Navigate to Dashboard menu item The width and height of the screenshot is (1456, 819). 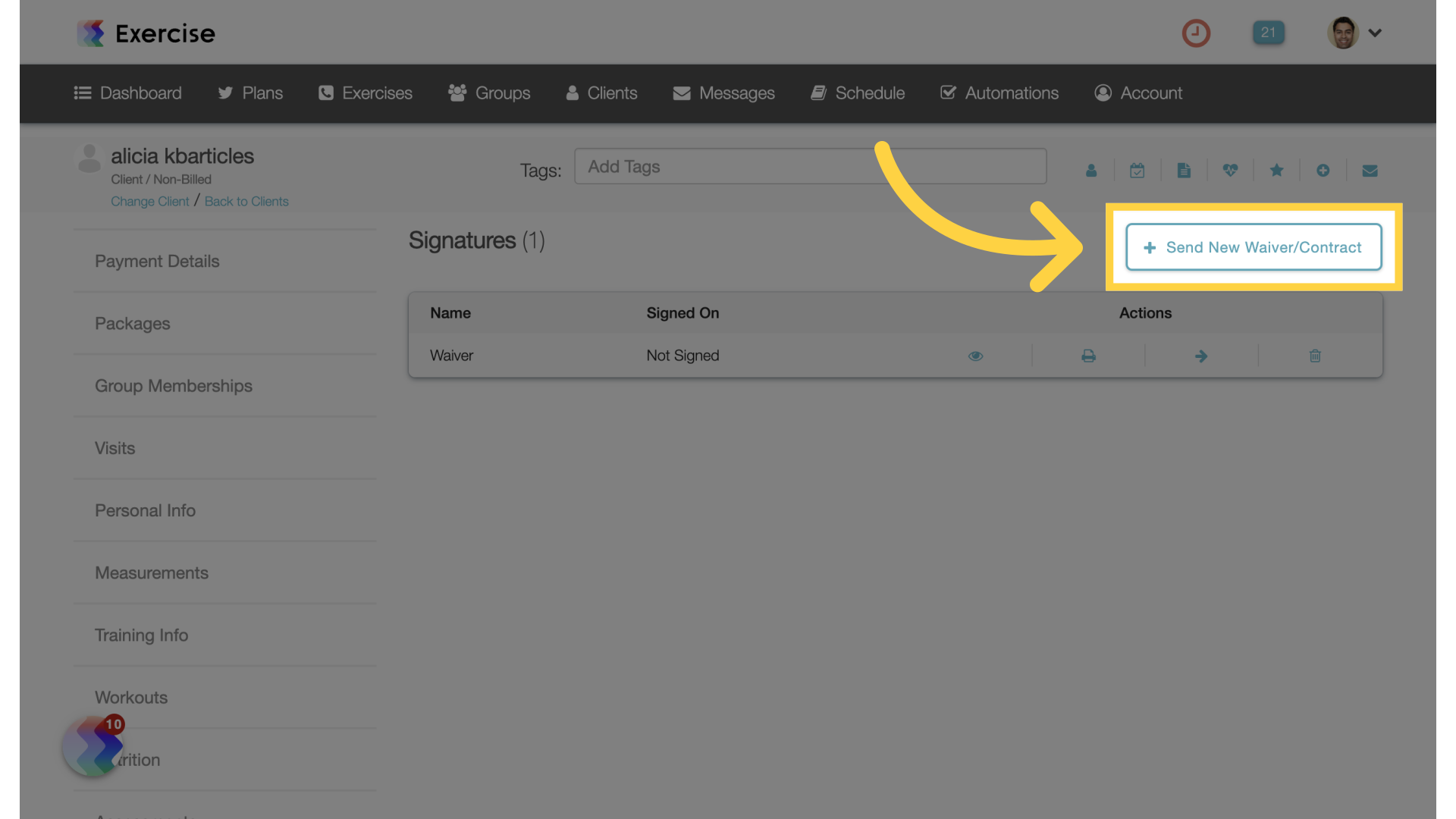(127, 93)
